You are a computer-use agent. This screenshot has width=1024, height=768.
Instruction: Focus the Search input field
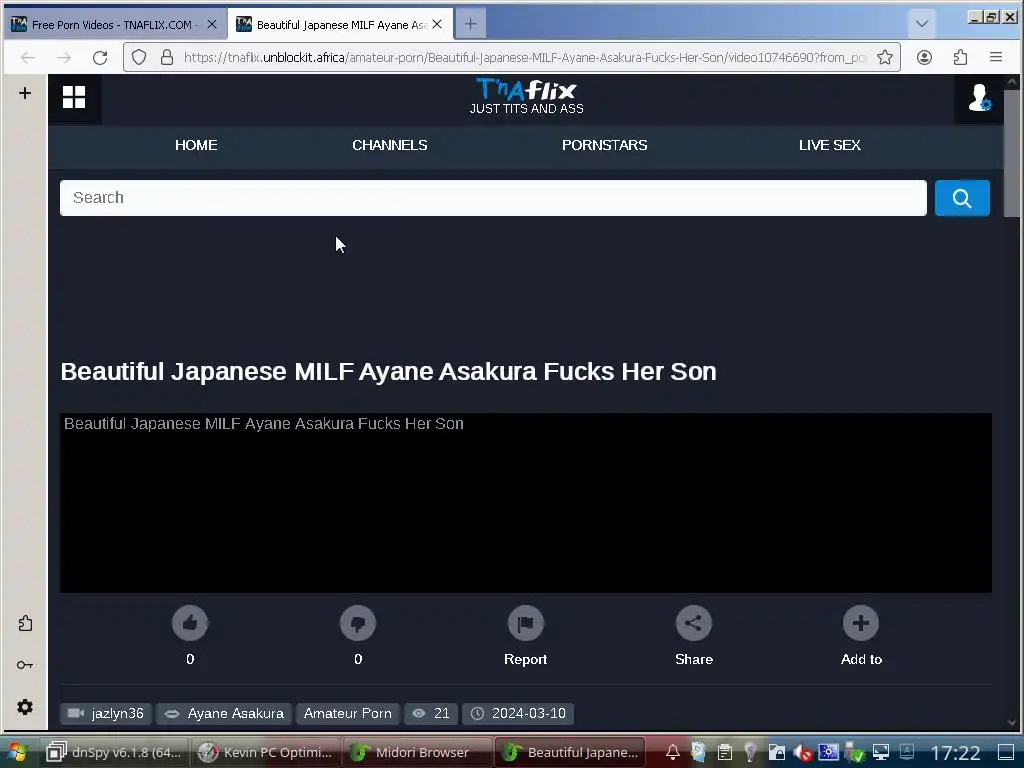[x=493, y=198]
